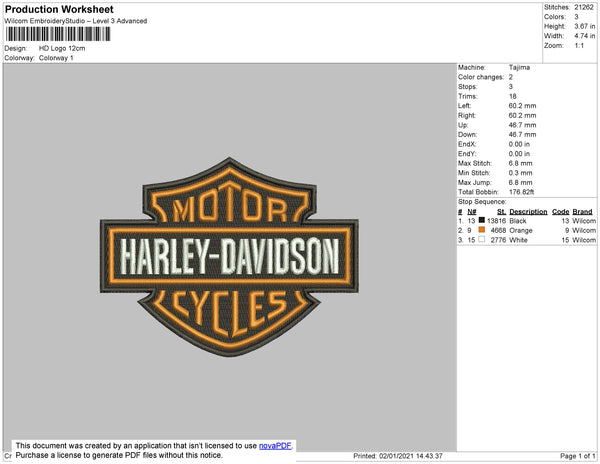The height and width of the screenshot is (464, 600).
Task: Click the 'Black' description in stop row 1
Action: coord(518,221)
